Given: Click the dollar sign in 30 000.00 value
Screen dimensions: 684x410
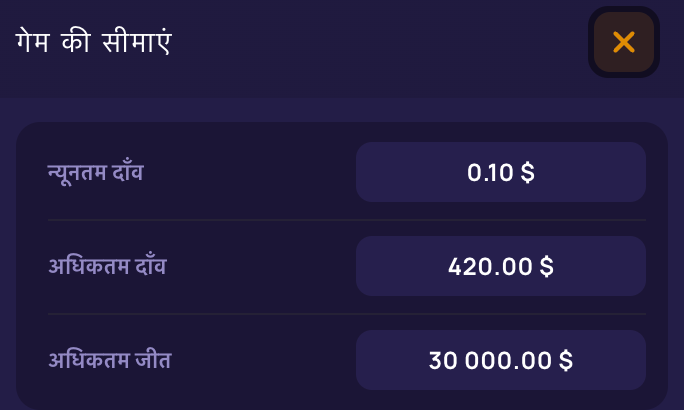Looking at the screenshot, I should pos(566,360).
